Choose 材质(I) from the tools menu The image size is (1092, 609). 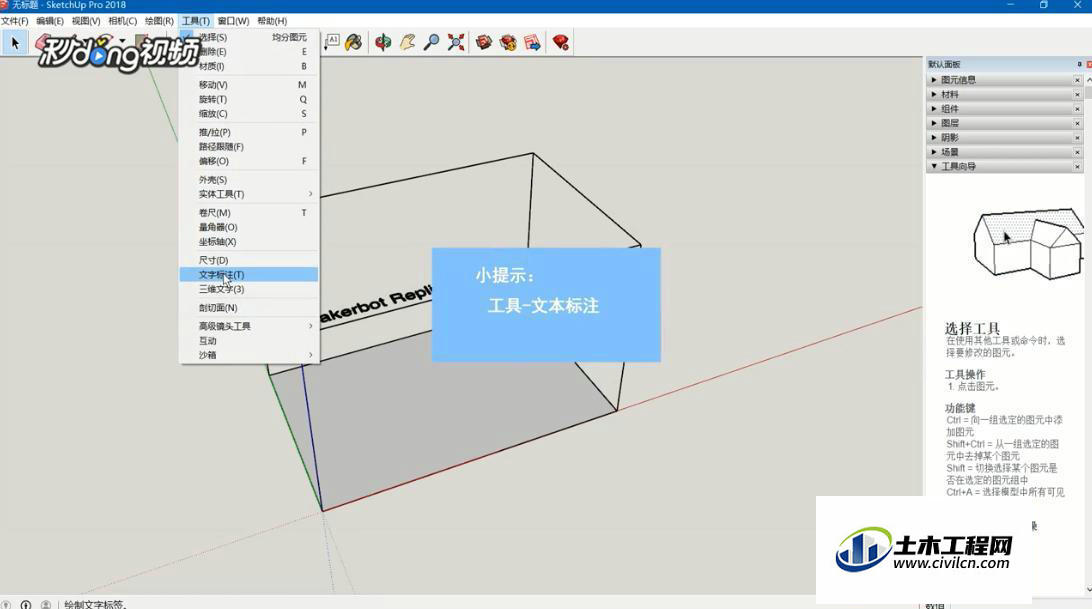pyautogui.click(x=249, y=66)
